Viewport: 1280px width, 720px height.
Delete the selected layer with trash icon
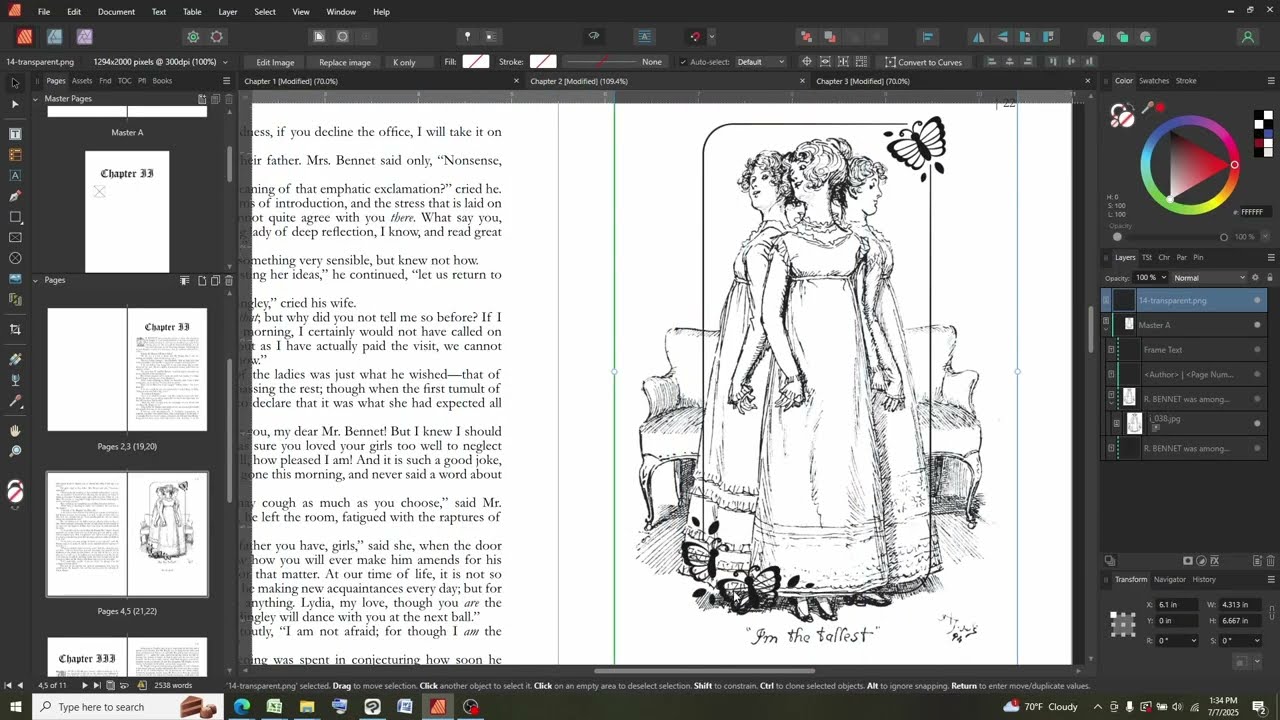(x=1271, y=561)
